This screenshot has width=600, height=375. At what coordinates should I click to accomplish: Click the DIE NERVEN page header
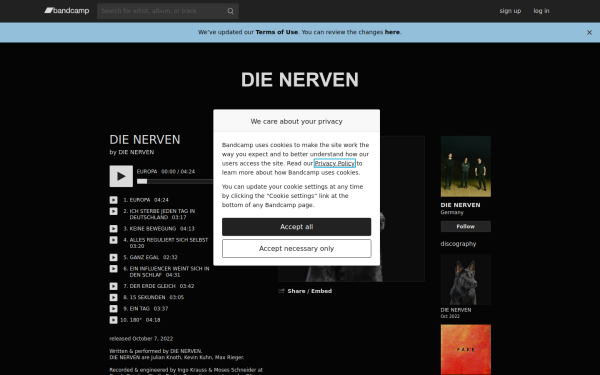[300, 80]
